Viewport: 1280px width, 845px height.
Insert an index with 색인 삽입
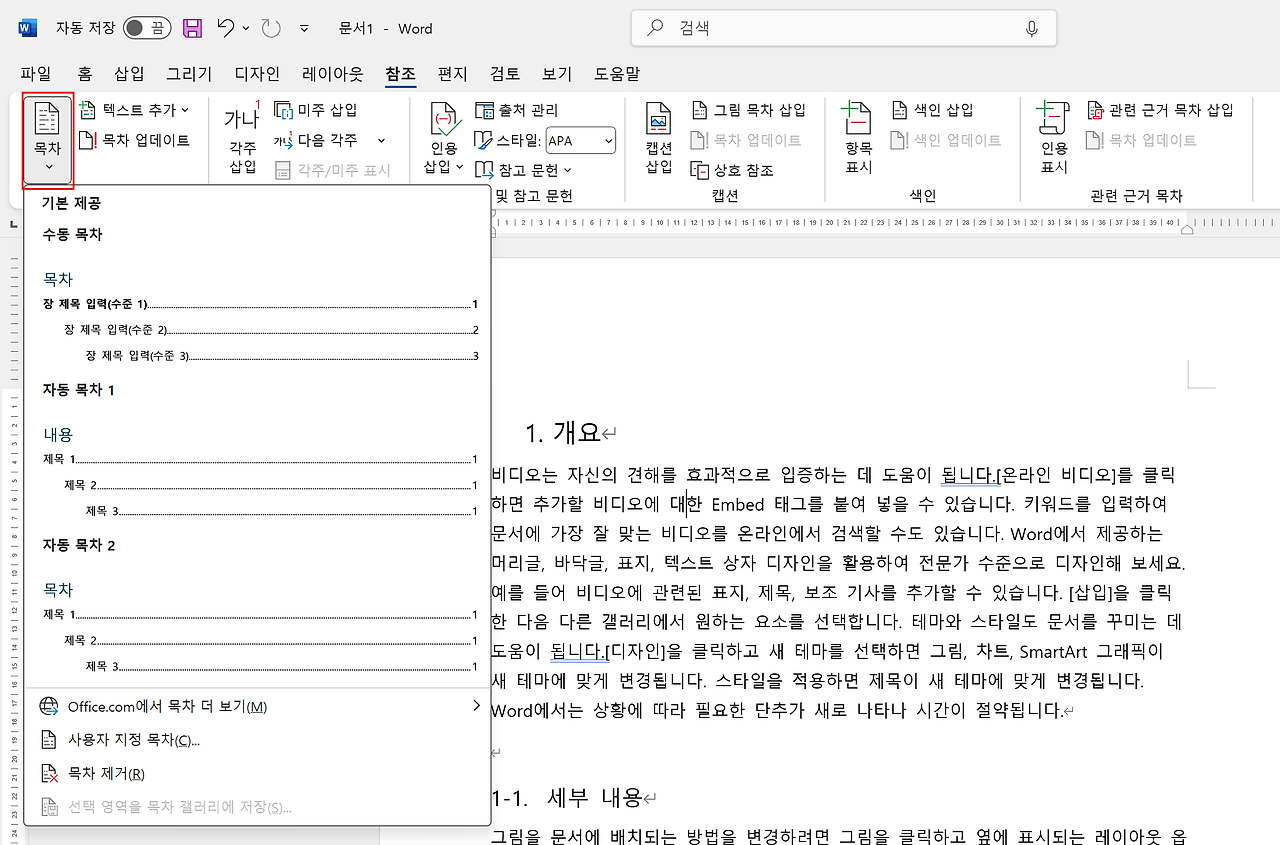(928, 109)
